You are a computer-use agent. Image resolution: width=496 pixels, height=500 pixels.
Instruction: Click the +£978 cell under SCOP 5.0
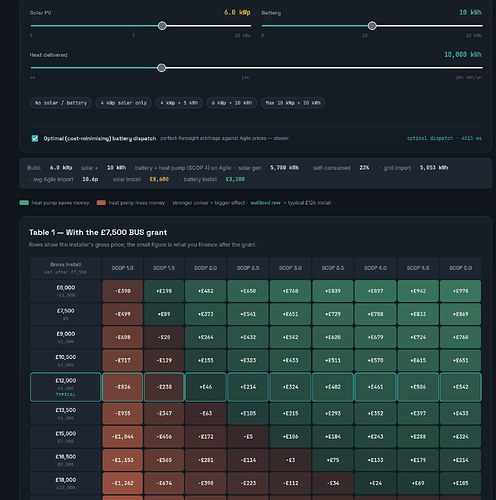point(460,291)
